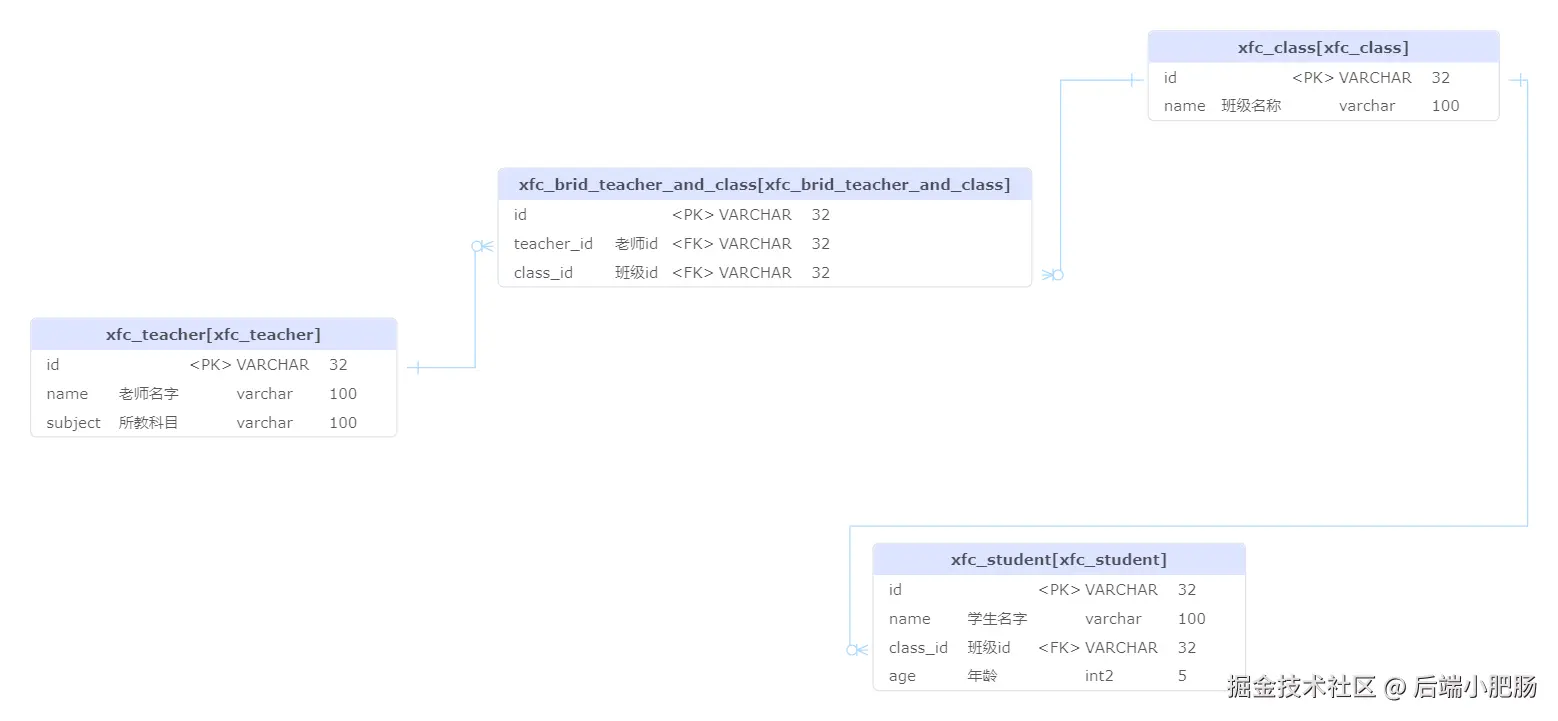The width and height of the screenshot is (1558, 721).
Task: Select the xfc_student table header
Action: [1058, 558]
